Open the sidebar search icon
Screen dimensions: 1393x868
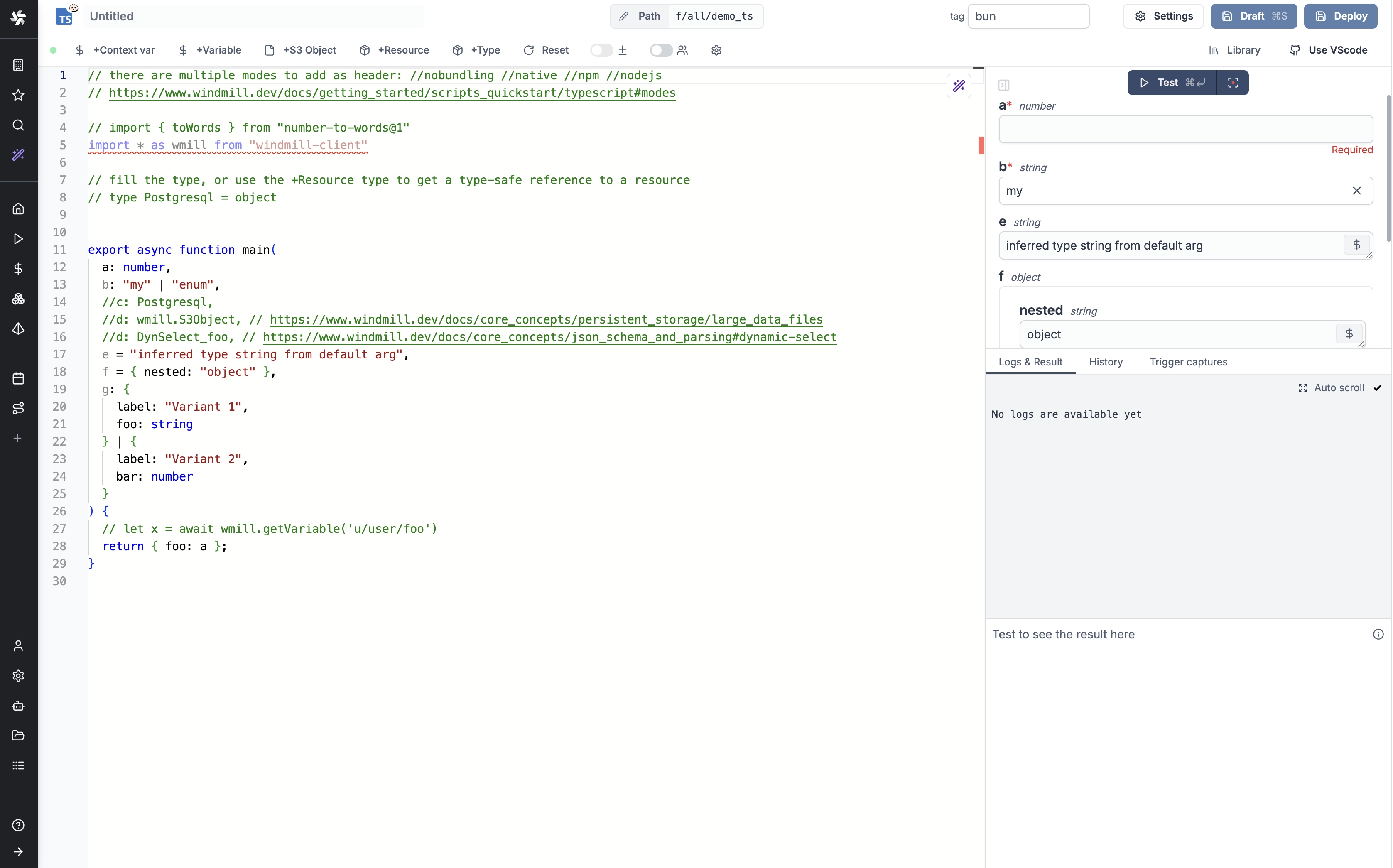point(18,125)
